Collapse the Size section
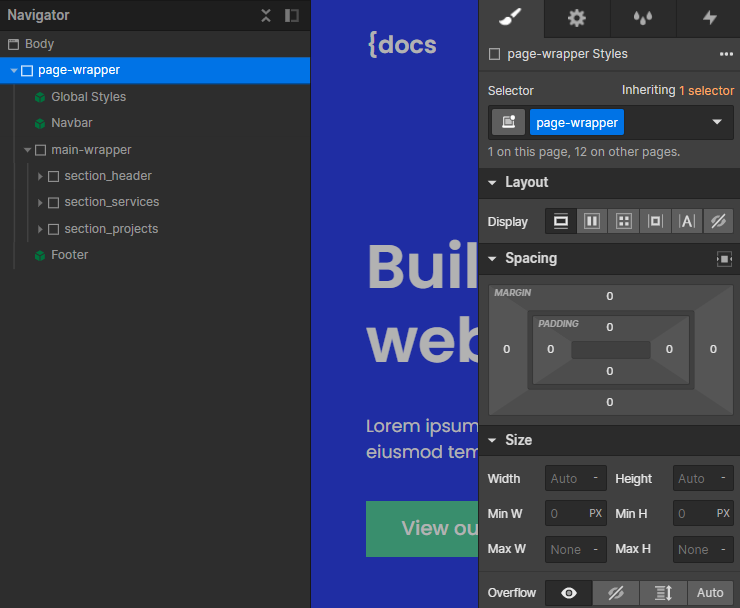Image resolution: width=740 pixels, height=608 pixels. pyautogui.click(x=492, y=440)
